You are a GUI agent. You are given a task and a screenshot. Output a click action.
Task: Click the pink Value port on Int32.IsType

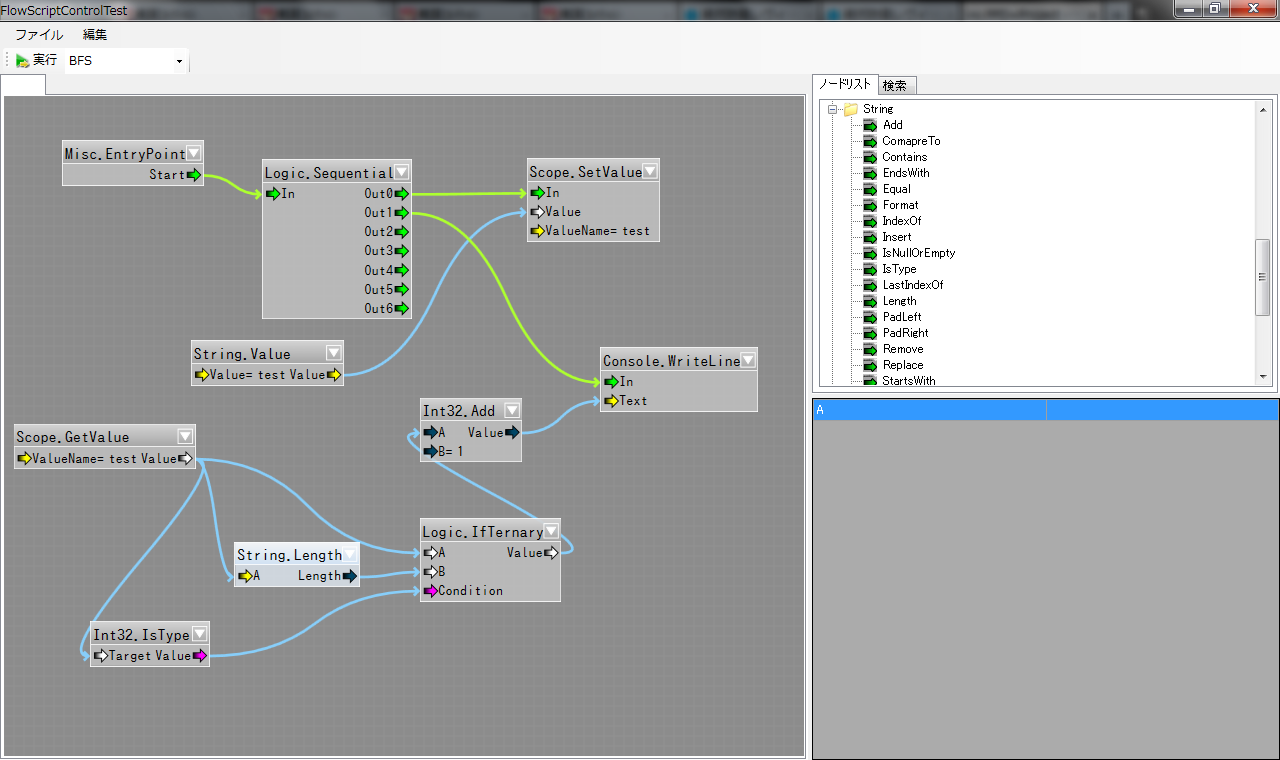(x=200, y=656)
